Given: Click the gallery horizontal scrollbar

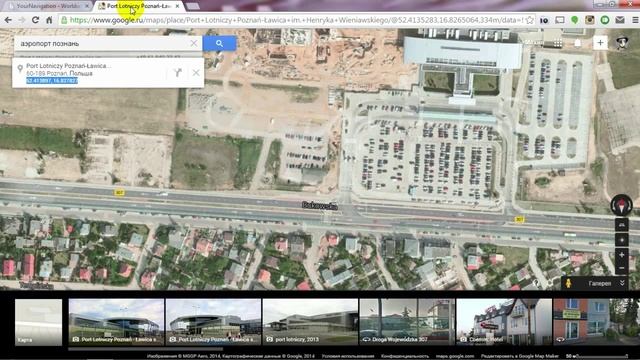Looking at the screenshot, I should coord(145,349).
